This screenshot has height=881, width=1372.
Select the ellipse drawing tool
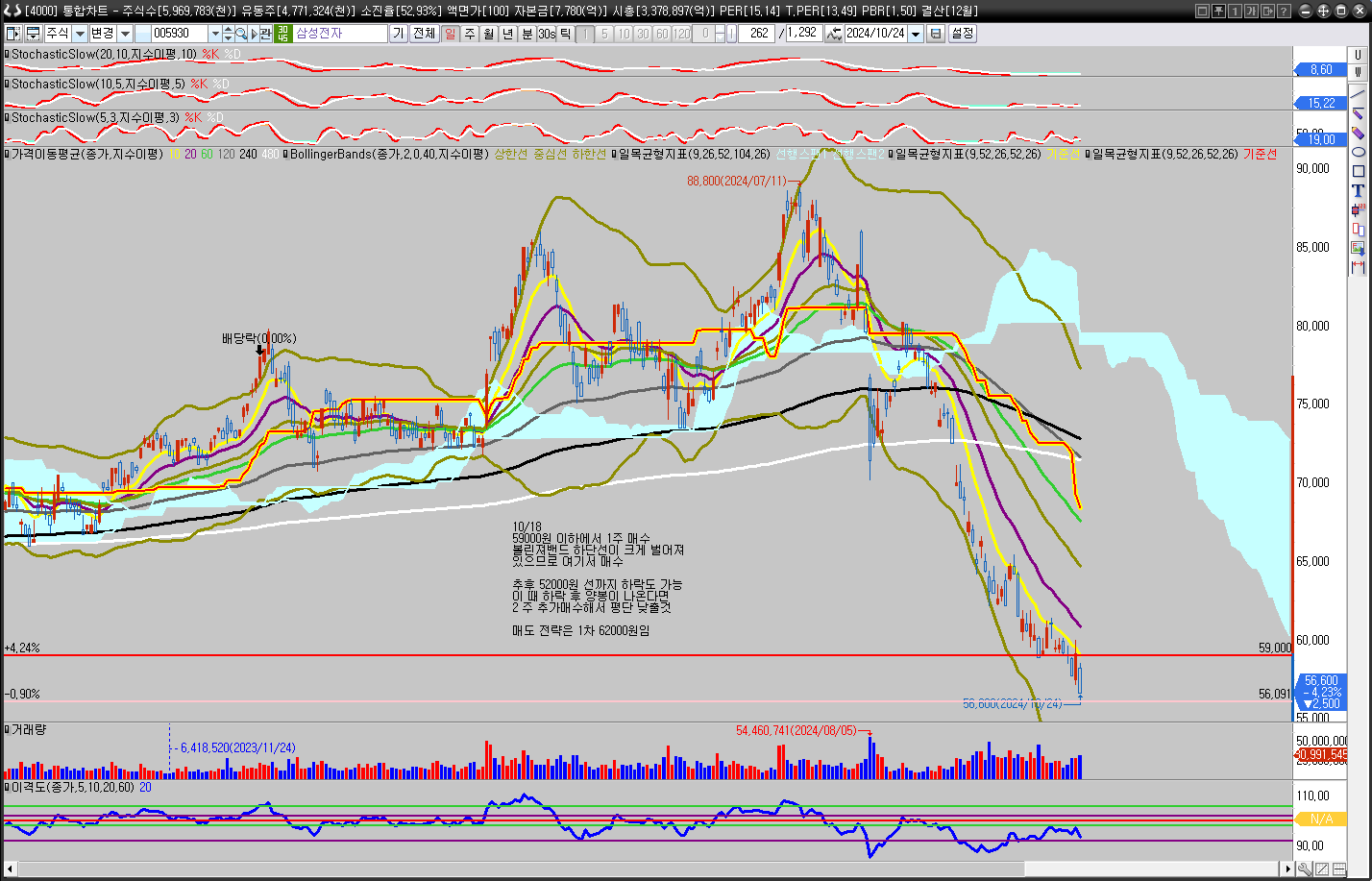pos(1358,153)
